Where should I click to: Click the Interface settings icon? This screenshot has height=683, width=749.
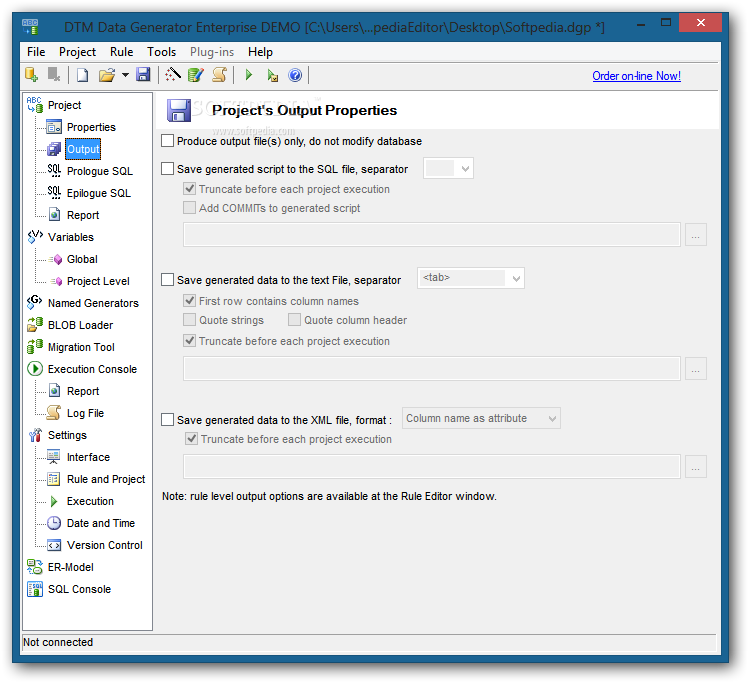(54, 457)
